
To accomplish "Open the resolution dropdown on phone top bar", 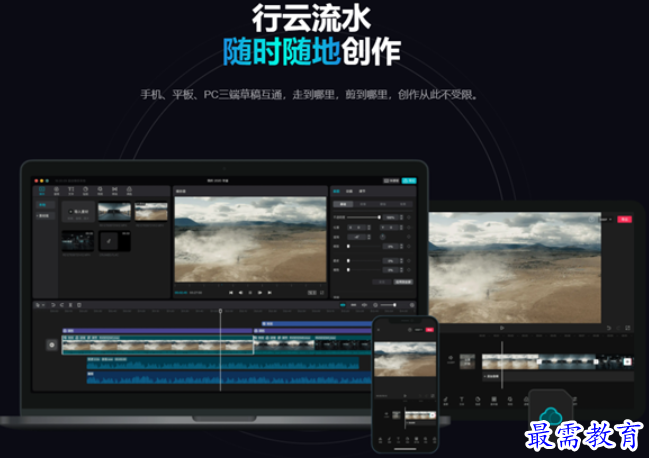I will [x=418, y=330].
